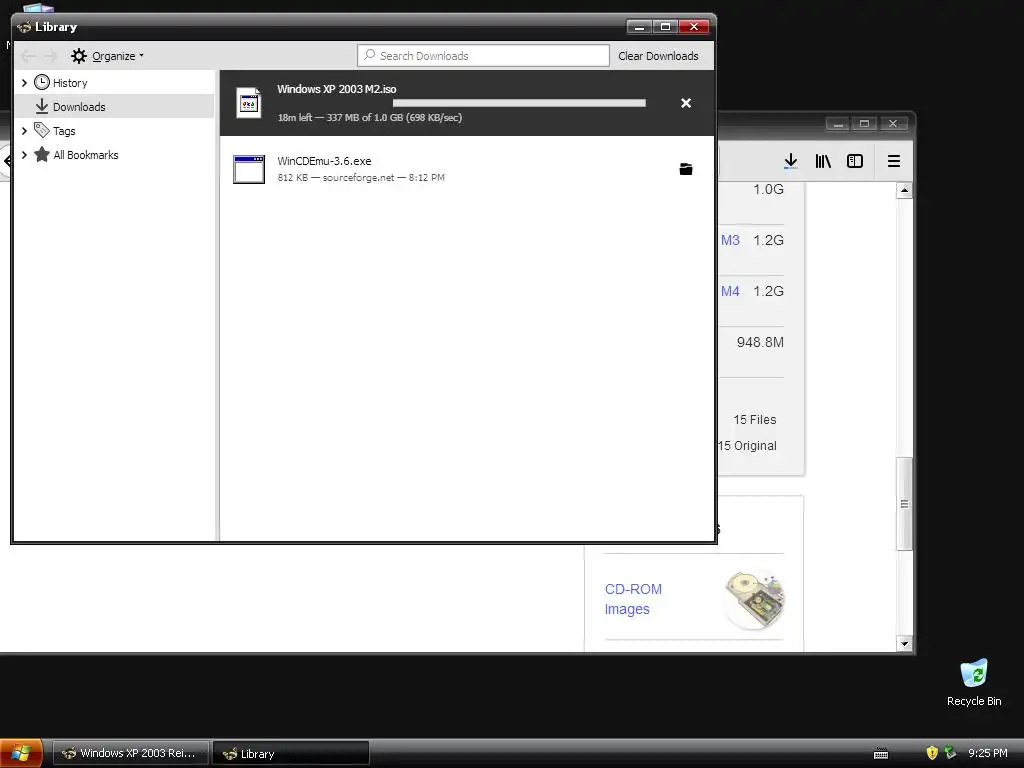Click the '15 Files' text
Image resolution: width=1024 pixels, height=768 pixels.
[755, 420]
